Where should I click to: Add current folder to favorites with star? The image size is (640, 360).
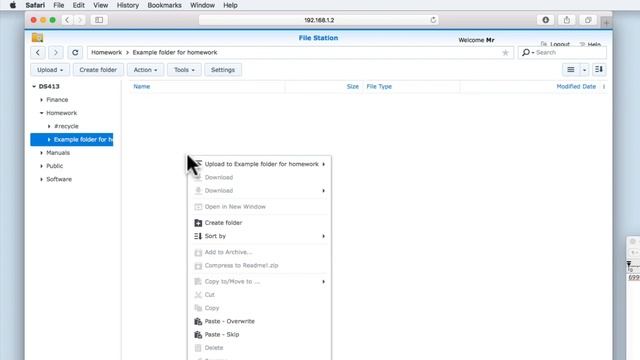(505, 53)
